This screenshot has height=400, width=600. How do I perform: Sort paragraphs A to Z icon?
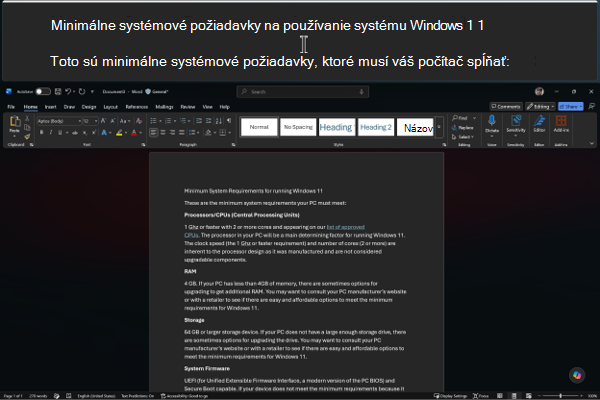click(218, 121)
